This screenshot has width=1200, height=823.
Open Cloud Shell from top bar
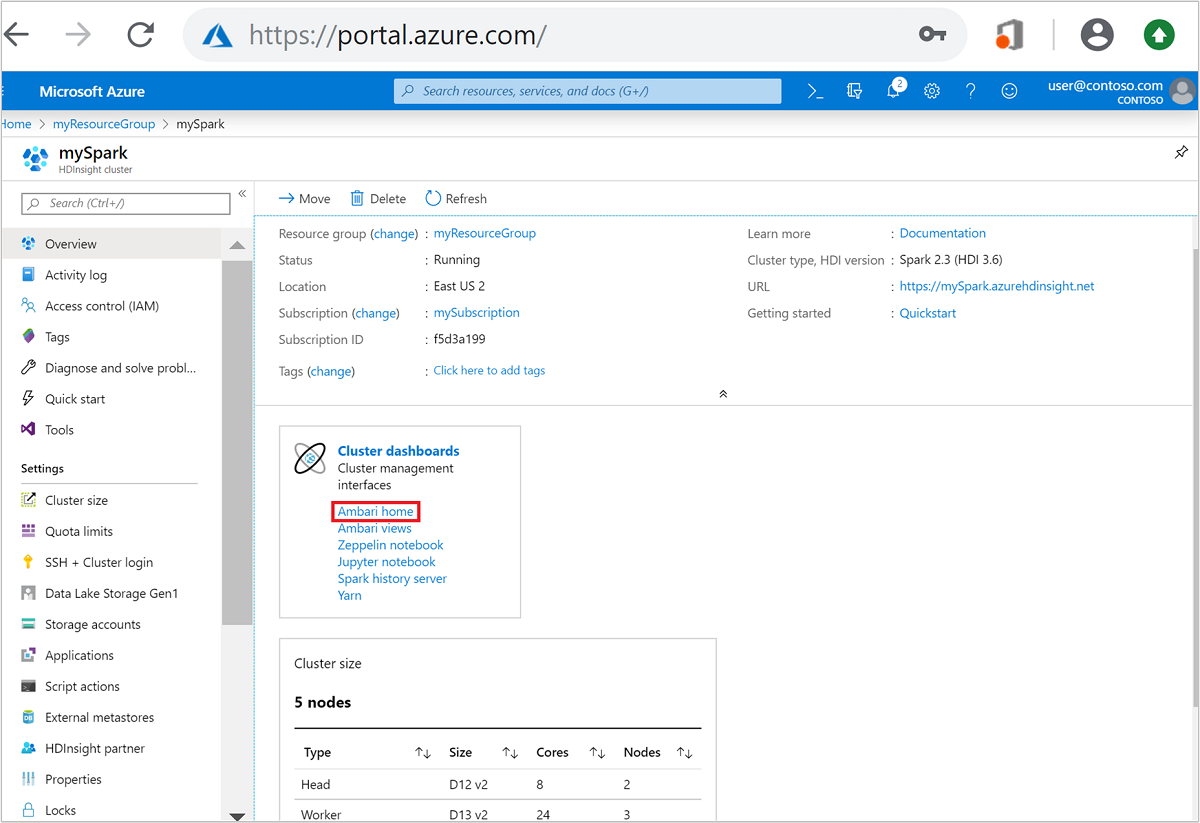816,91
